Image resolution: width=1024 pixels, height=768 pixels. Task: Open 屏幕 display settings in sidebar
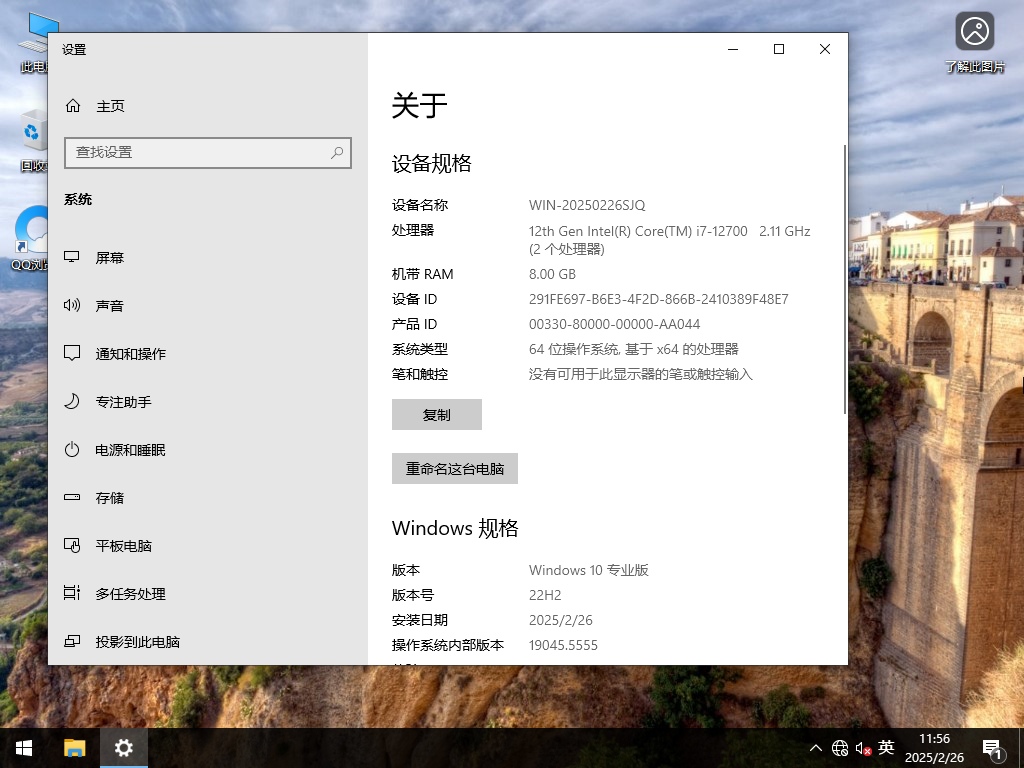pos(110,257)
